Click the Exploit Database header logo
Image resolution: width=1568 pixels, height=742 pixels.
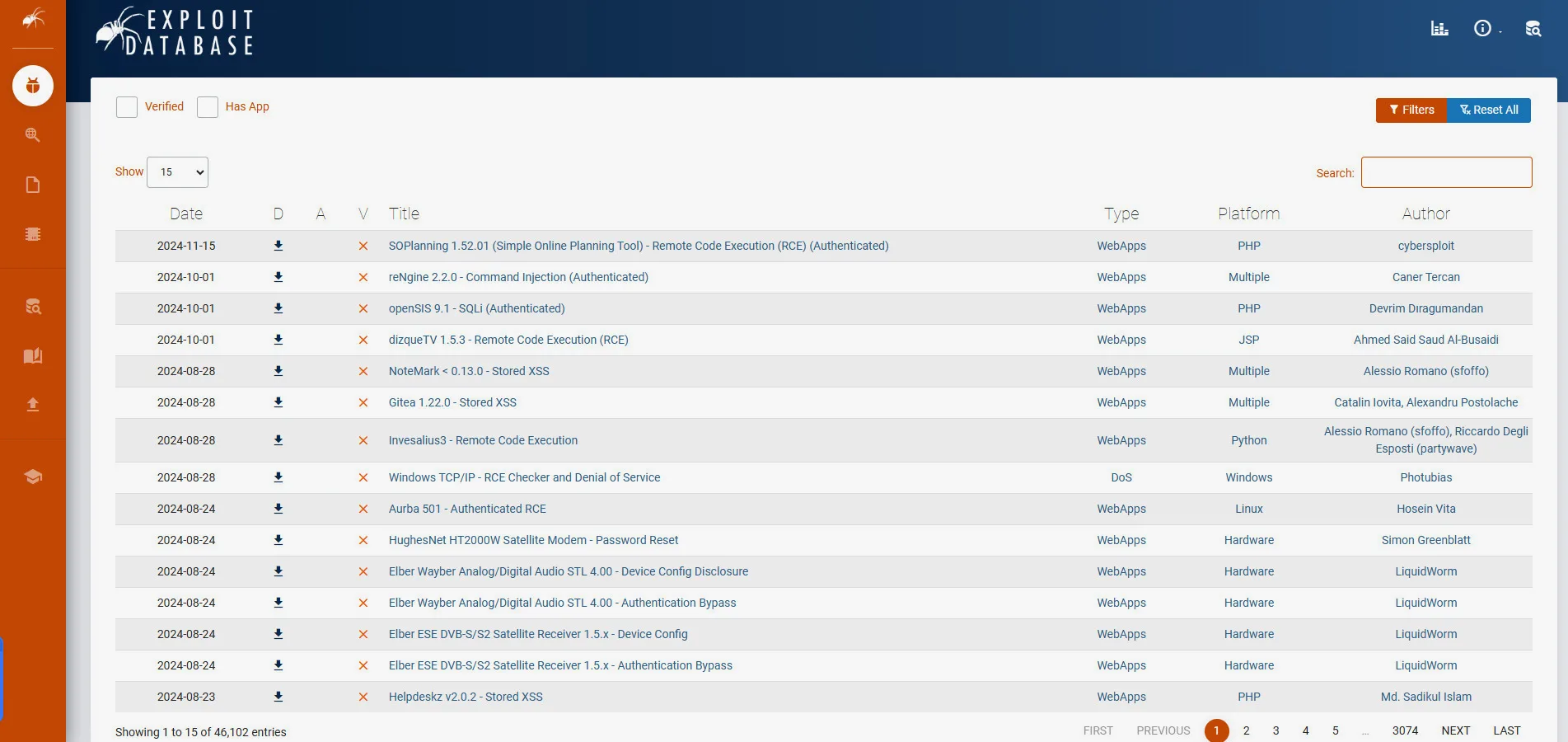point(175,32)
